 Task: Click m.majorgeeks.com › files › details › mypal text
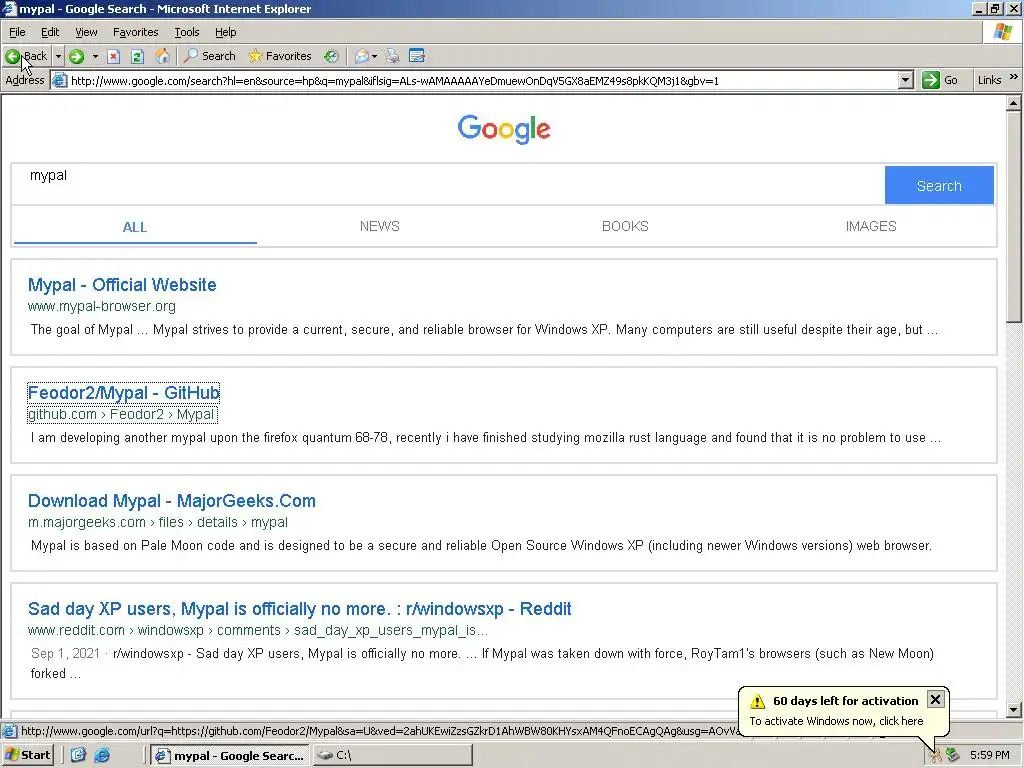(157, 522)
